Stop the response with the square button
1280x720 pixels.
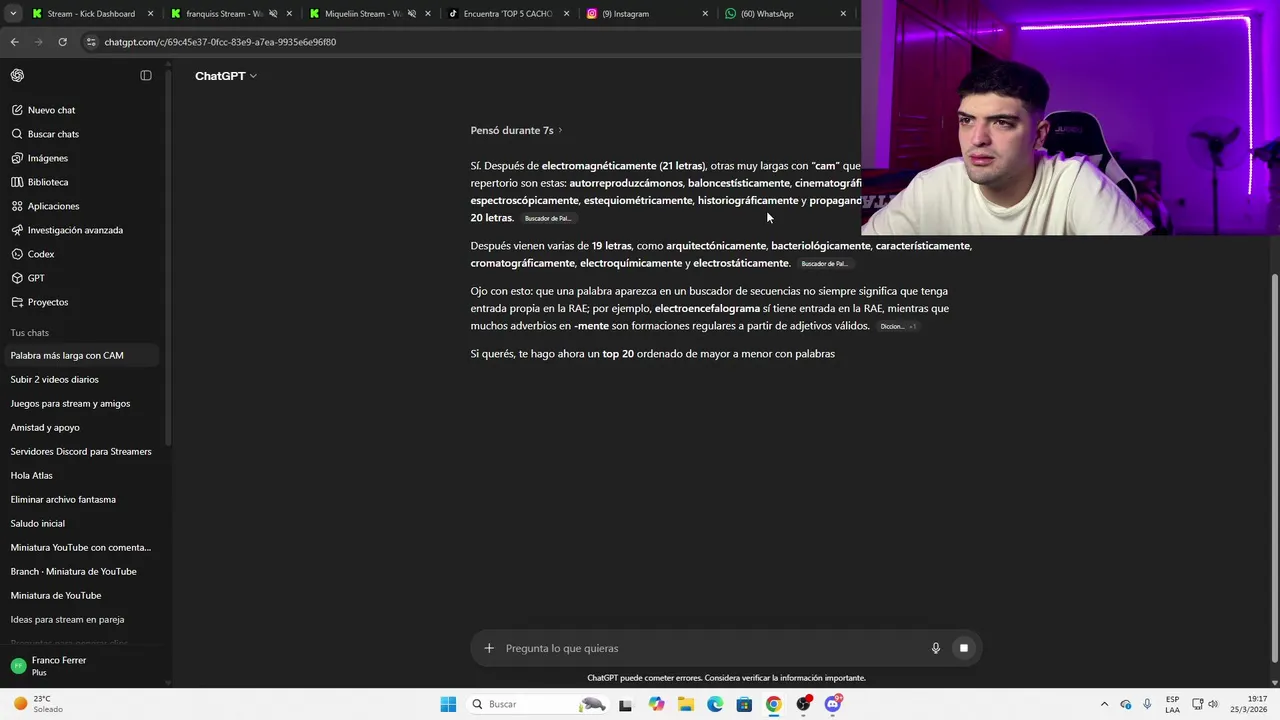click(x=964, y=648)
